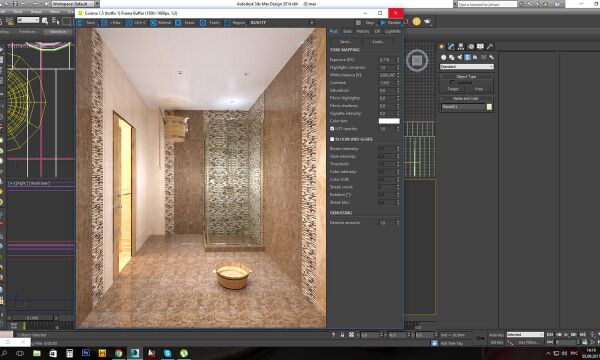The image size is (600, 360).
Task: Switch to the LightMix tab
Action: coord(393,31)
